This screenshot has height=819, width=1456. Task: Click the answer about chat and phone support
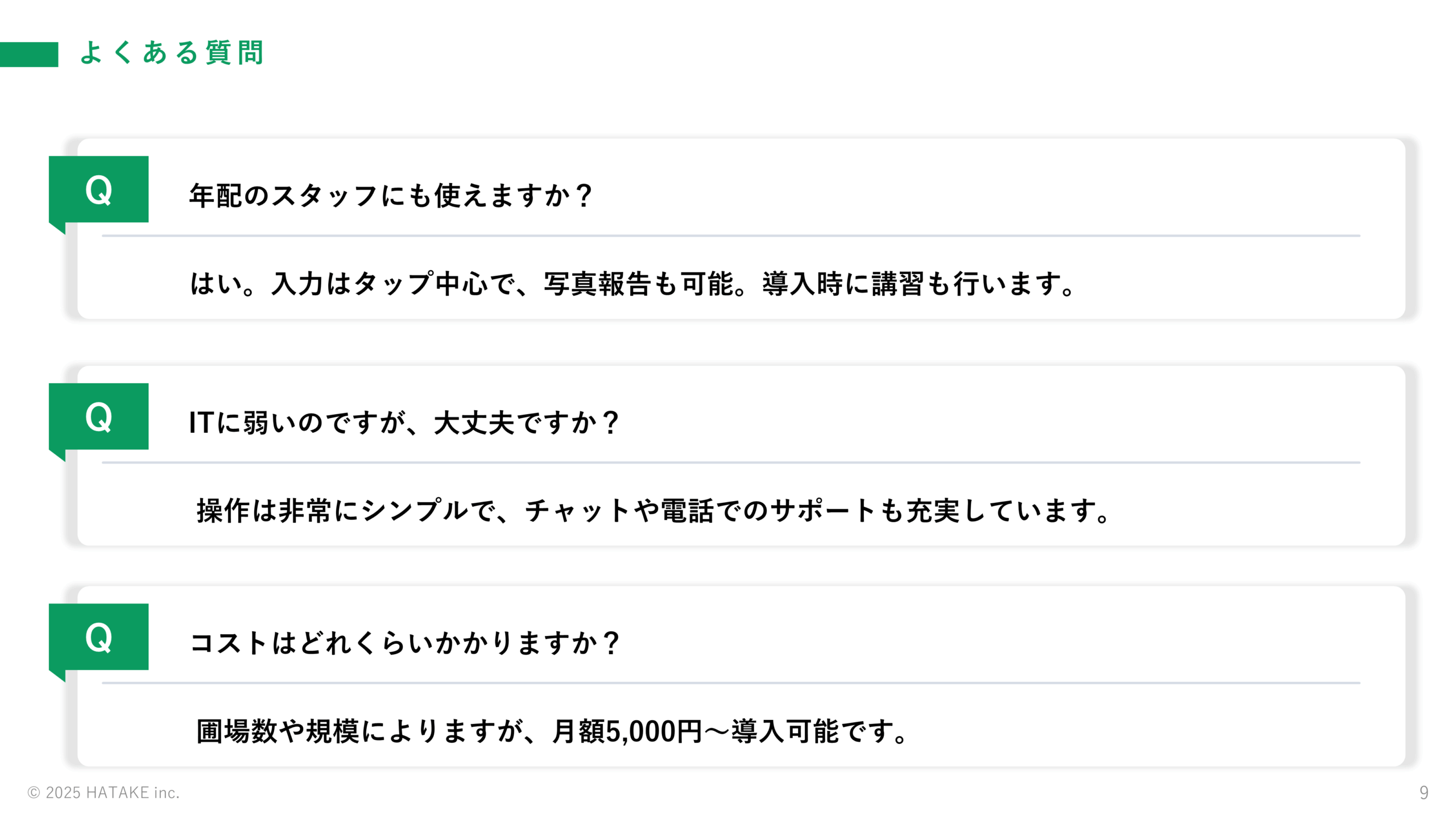pyautogui.click(x=653, y=510)
